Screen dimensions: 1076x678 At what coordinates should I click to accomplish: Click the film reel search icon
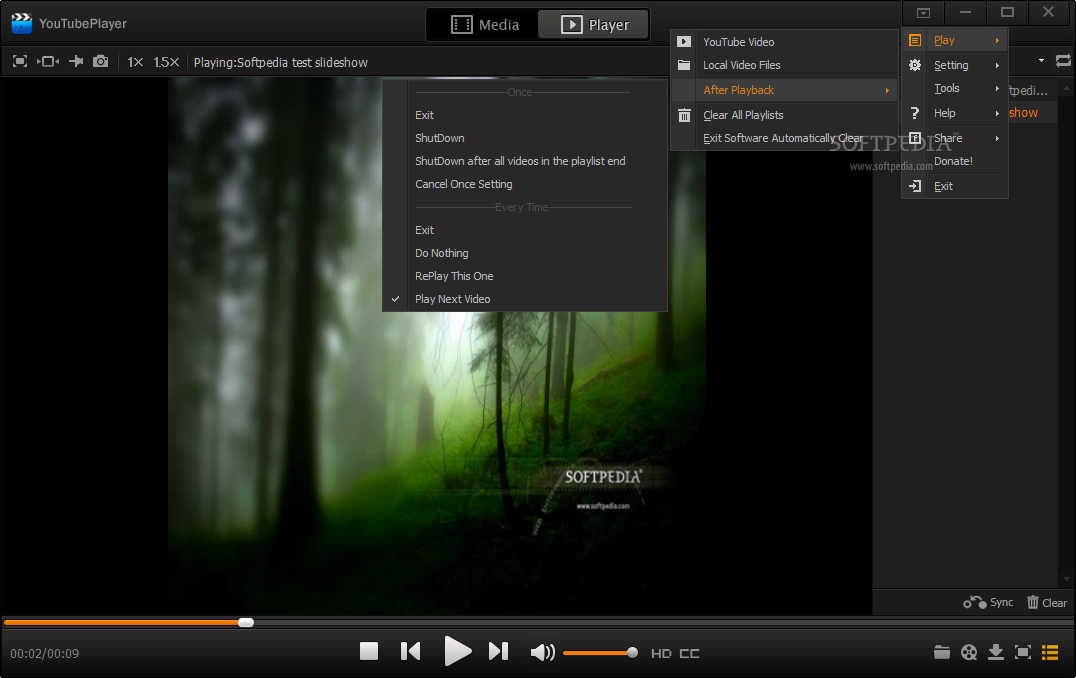tap(969, 652)
